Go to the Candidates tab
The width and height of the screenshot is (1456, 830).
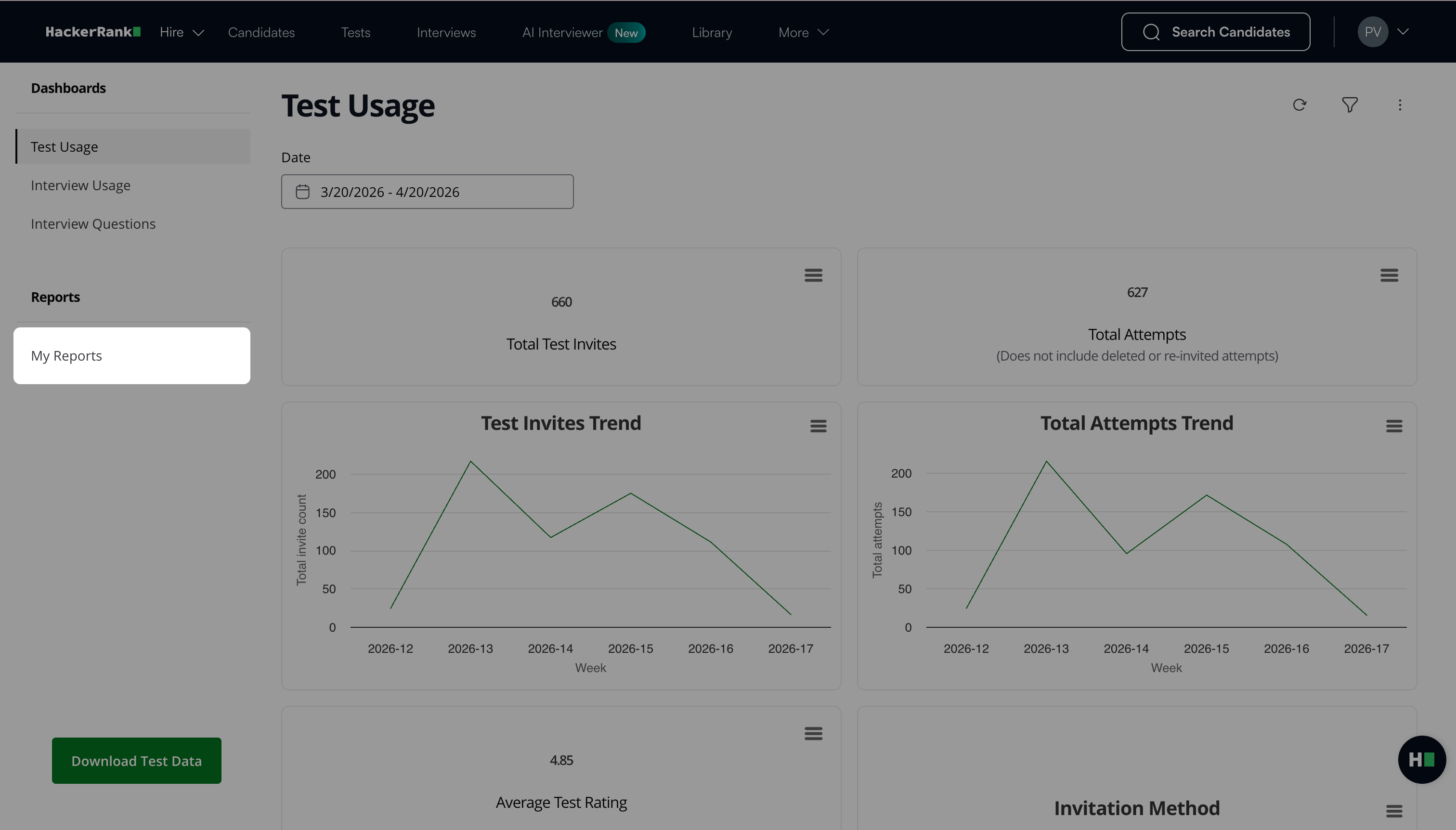coord(261,32)
